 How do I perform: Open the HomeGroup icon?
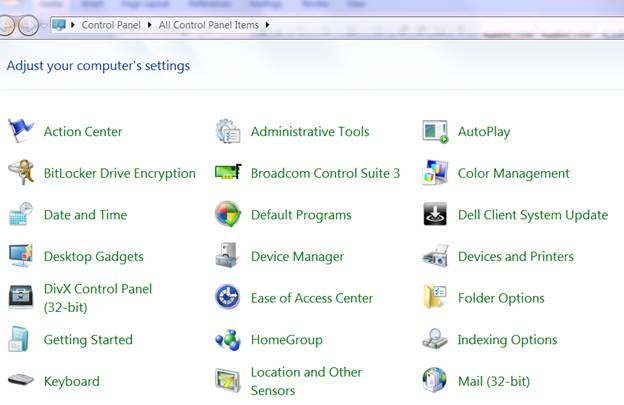(228, 340)
